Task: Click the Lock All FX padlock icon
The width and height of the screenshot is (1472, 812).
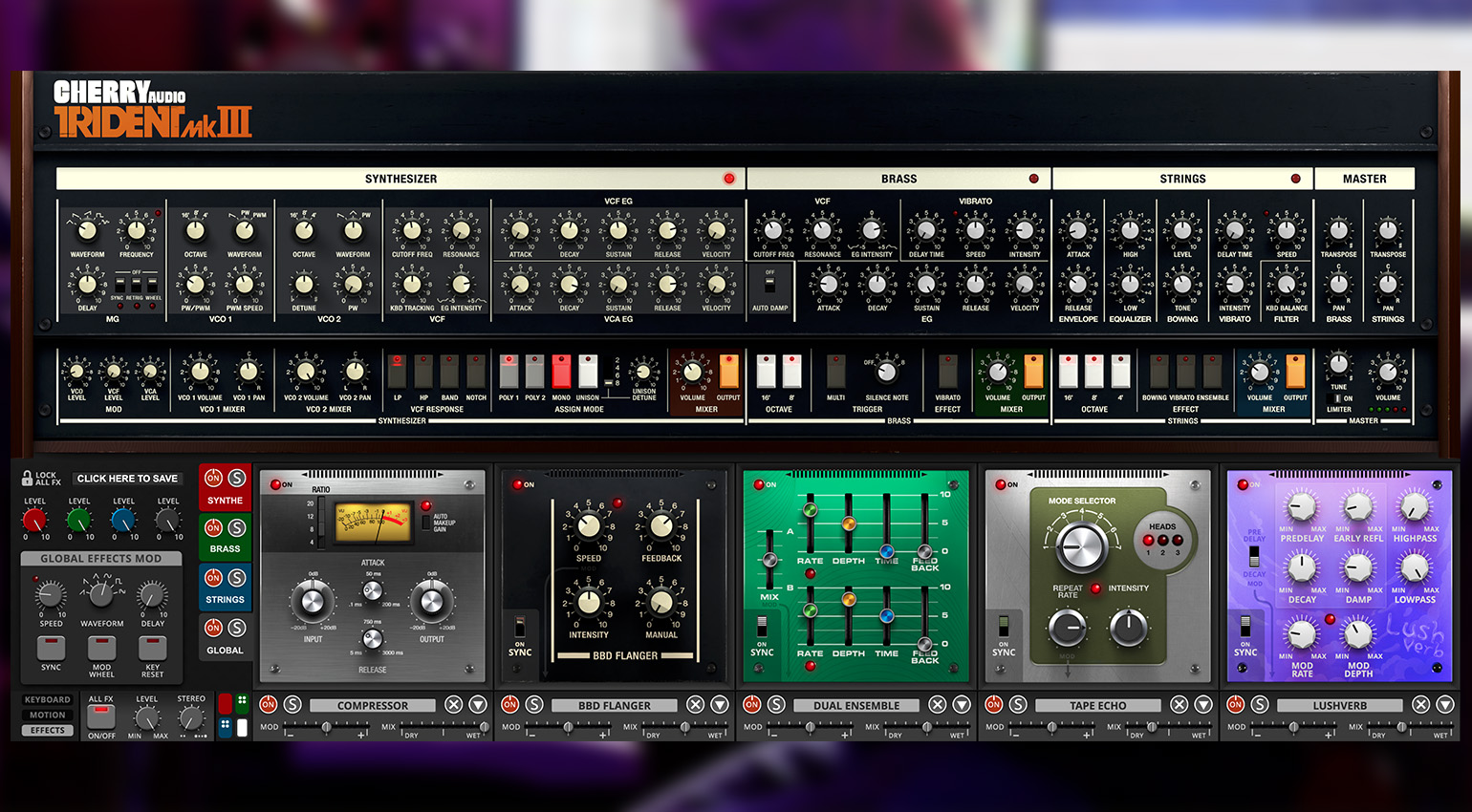Action: (27, 477)
